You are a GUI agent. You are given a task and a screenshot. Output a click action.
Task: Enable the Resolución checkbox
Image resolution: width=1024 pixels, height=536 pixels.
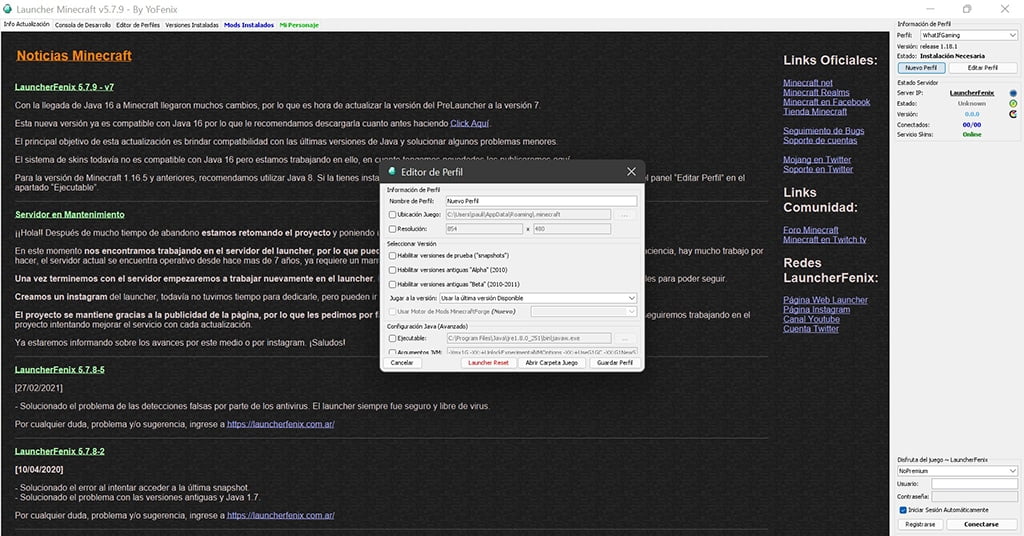point(392,229)
